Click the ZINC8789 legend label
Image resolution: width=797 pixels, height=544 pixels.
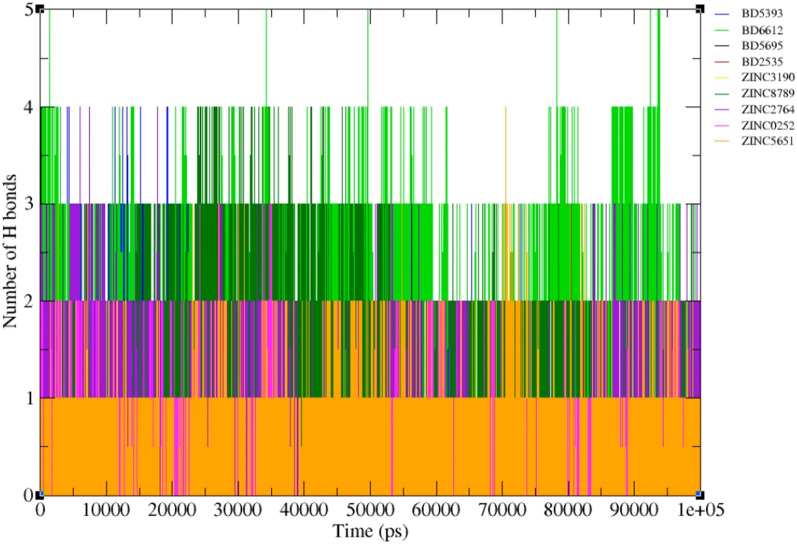(768, 94)
